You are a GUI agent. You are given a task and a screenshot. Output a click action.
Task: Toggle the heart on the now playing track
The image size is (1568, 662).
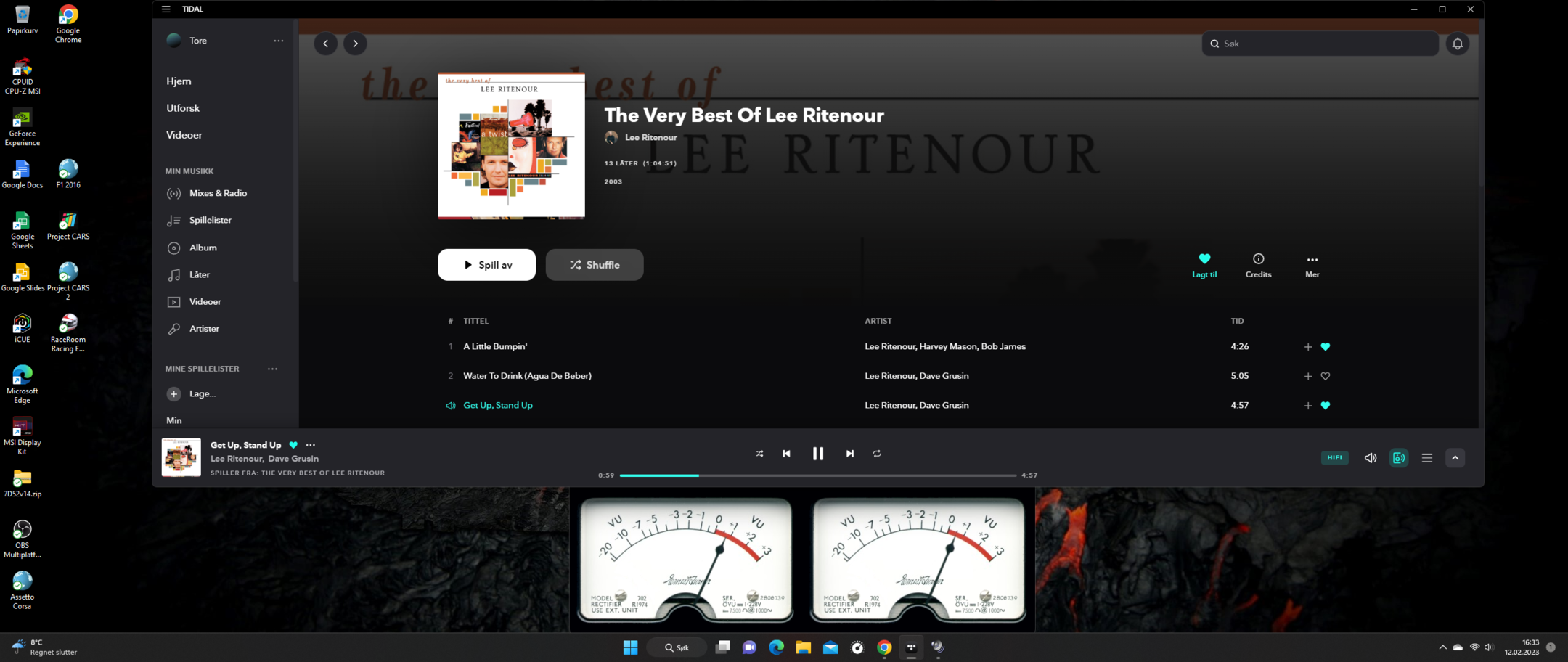click(293, 445)
